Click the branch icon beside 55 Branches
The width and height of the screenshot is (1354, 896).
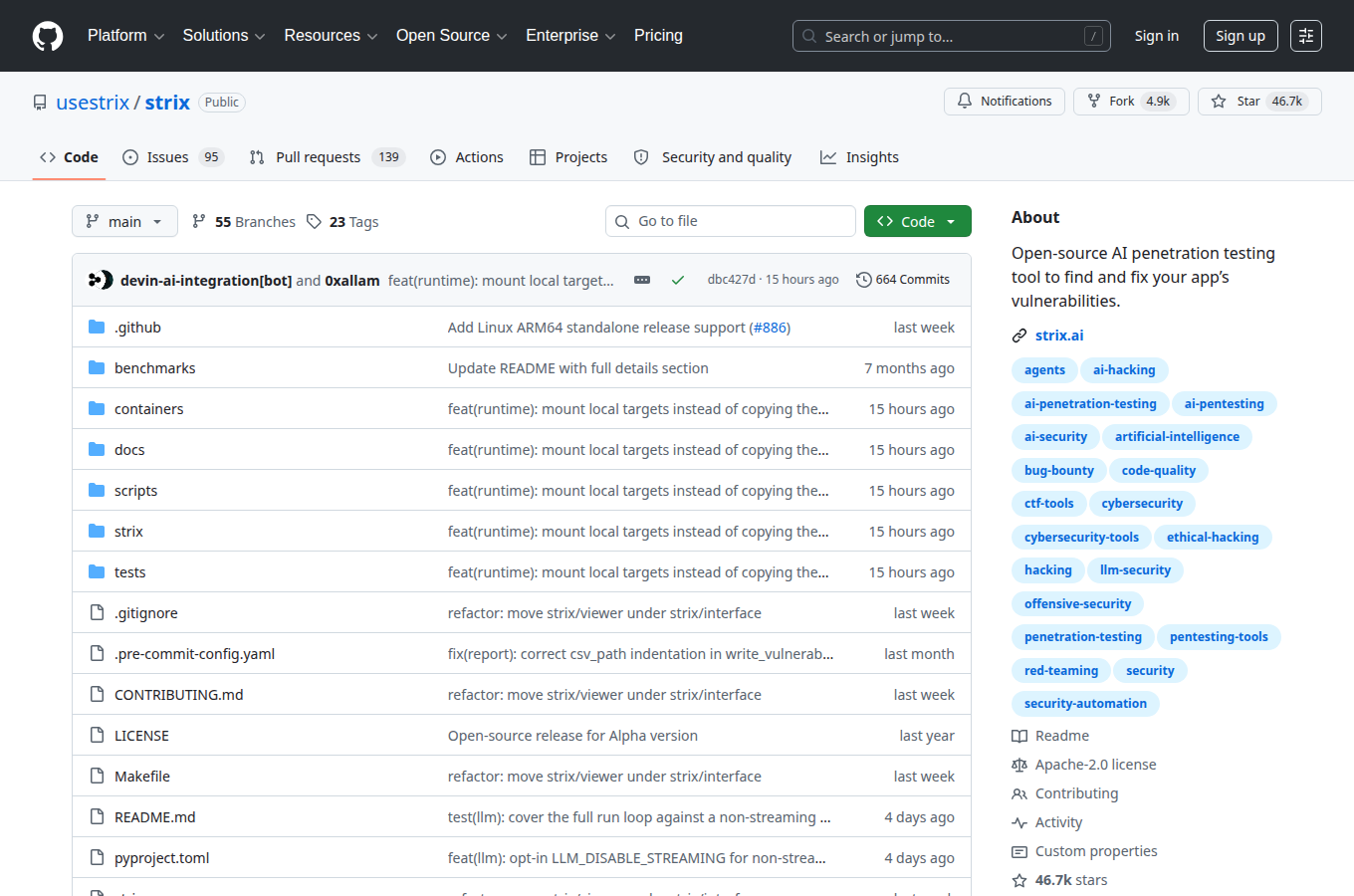199,221
